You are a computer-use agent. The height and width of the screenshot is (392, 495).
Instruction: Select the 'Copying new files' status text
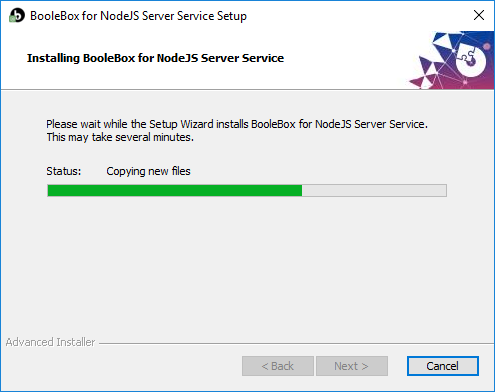(x=148, y=171)
